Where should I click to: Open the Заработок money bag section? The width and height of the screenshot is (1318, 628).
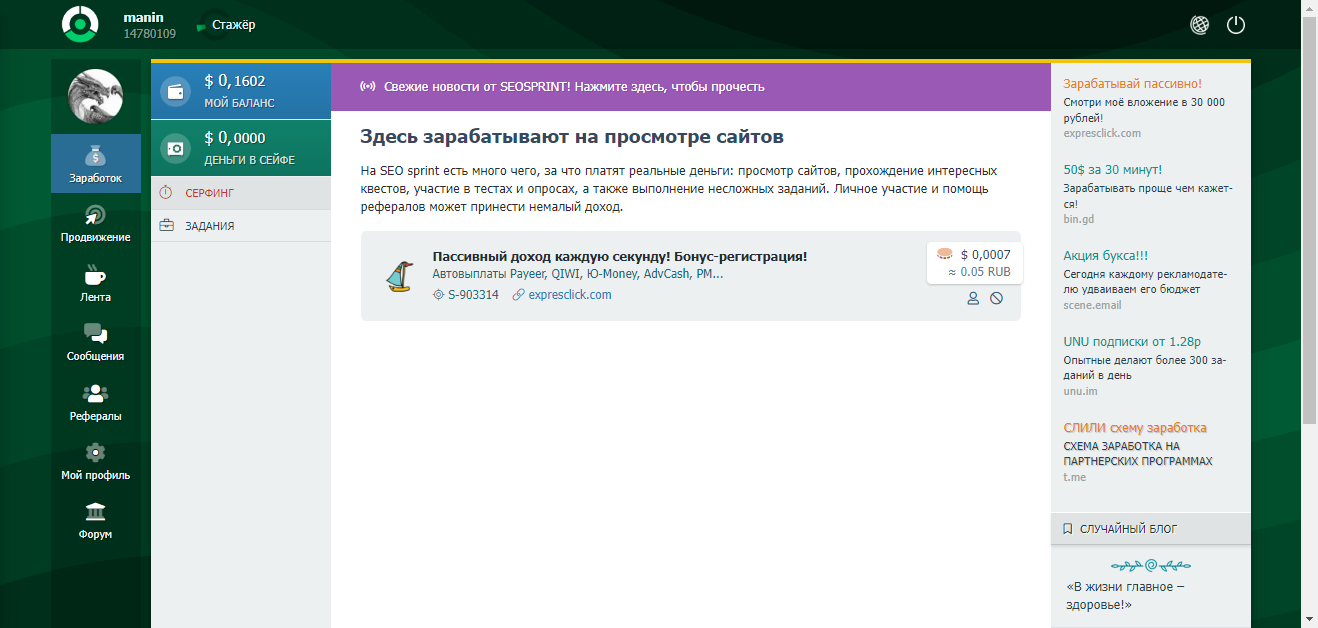coord(96,164)
